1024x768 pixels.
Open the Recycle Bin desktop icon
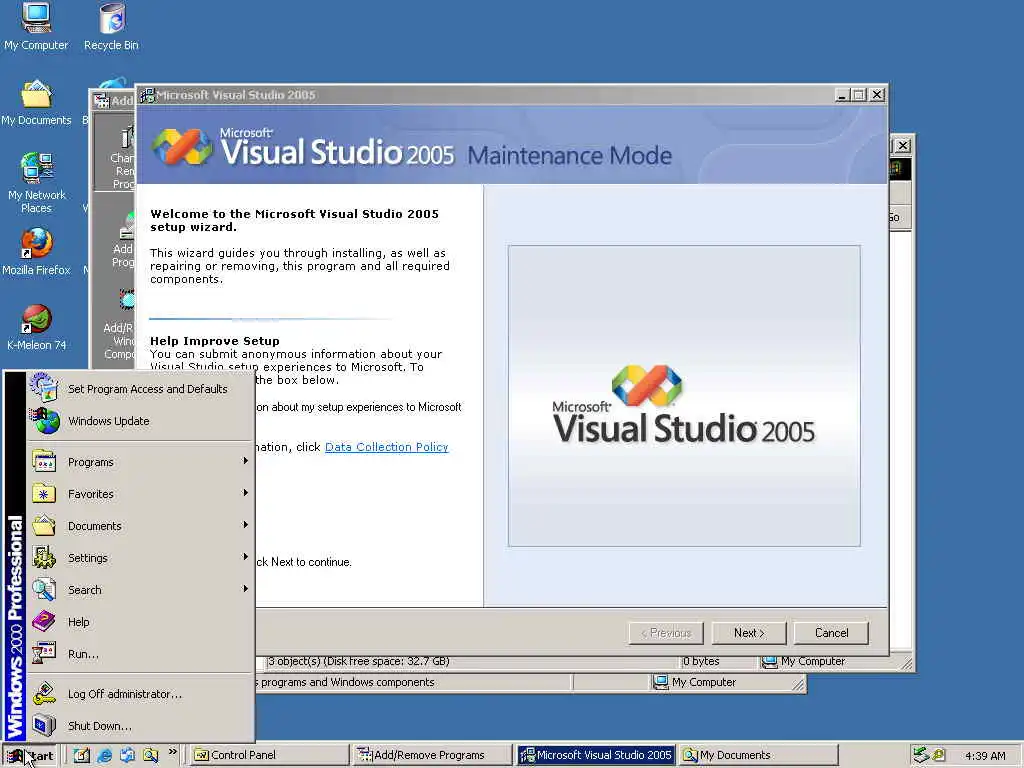112,27
